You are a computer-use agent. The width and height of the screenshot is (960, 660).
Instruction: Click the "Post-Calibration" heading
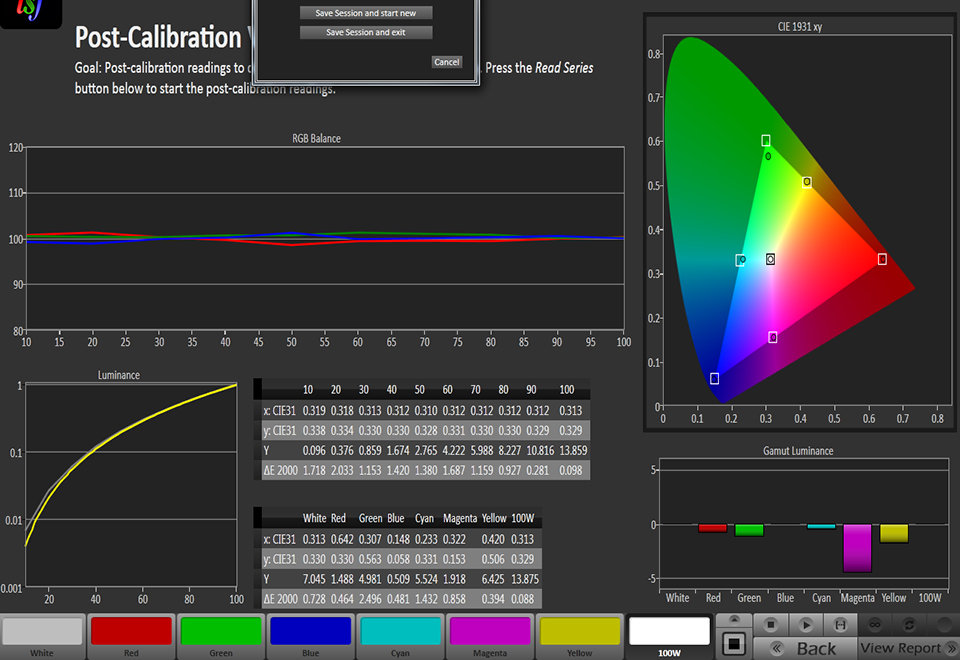tap(159, 37)
